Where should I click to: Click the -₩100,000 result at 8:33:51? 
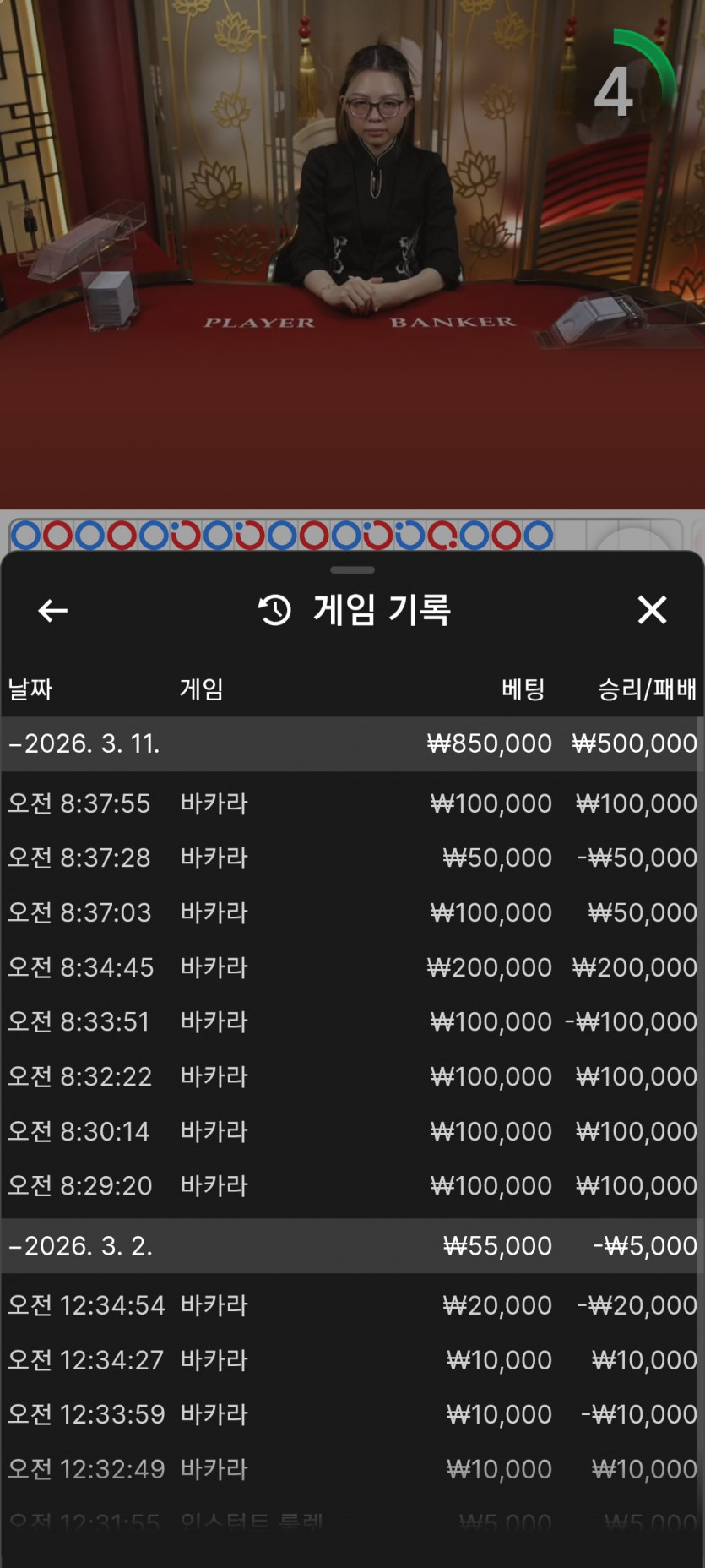coord(632,1021)
